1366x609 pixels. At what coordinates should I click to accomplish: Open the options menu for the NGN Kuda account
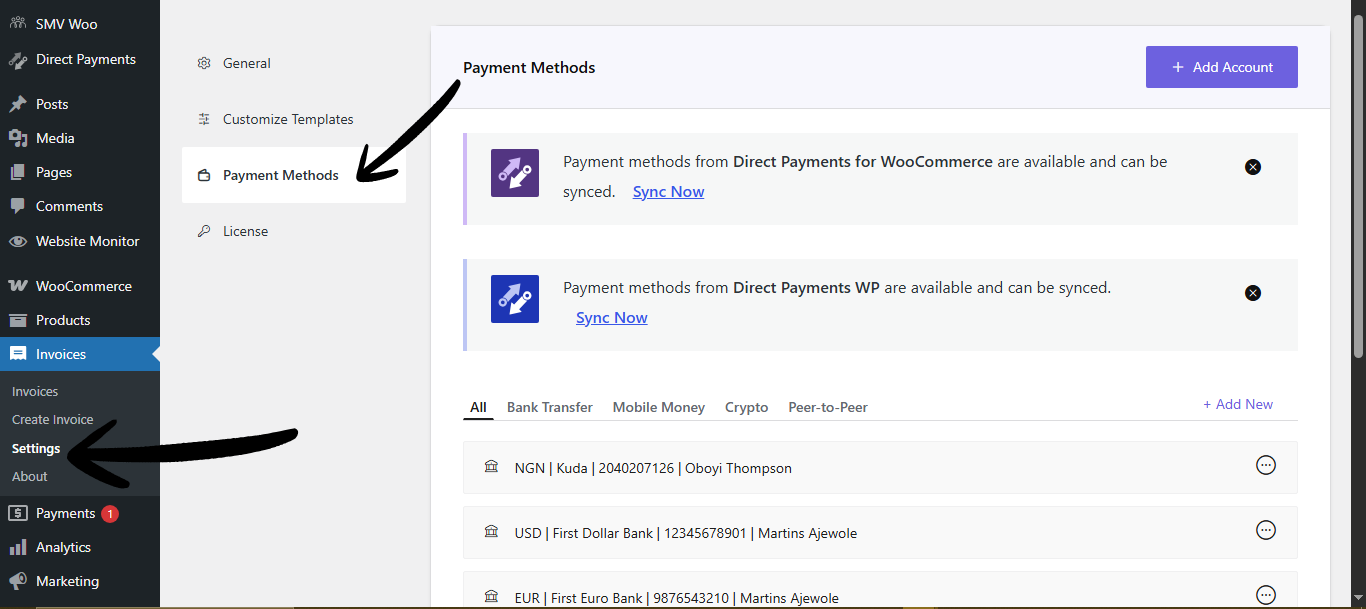pos(1266,465)
